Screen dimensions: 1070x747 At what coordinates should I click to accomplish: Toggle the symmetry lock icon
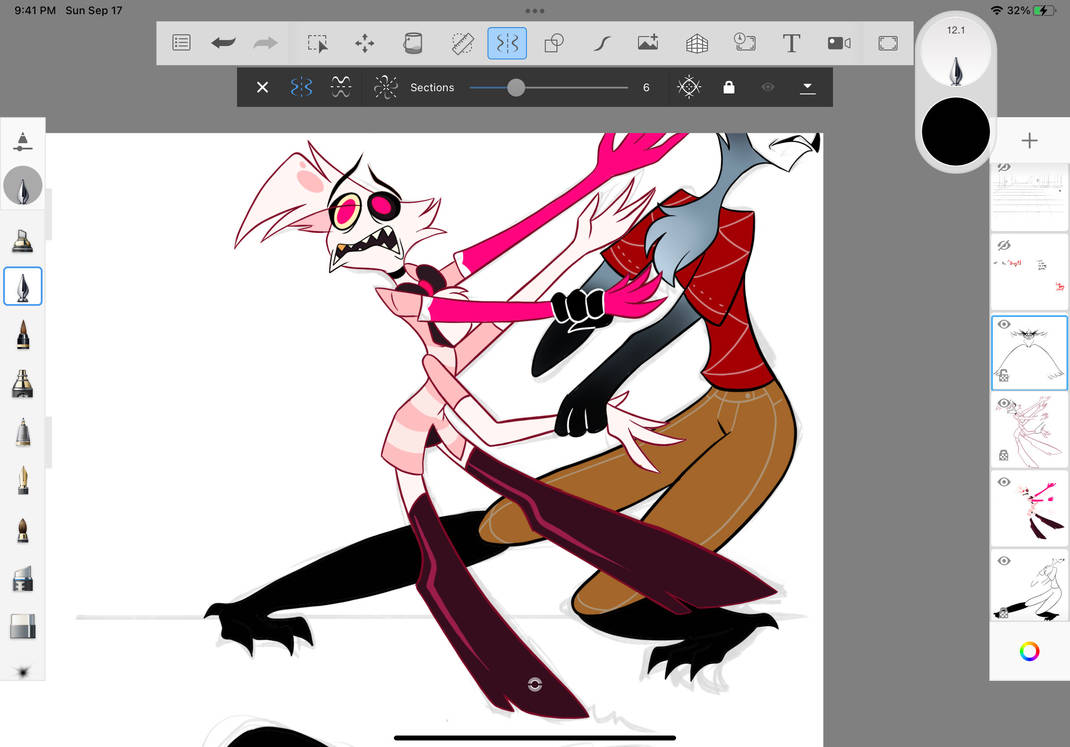click(729, 87)
